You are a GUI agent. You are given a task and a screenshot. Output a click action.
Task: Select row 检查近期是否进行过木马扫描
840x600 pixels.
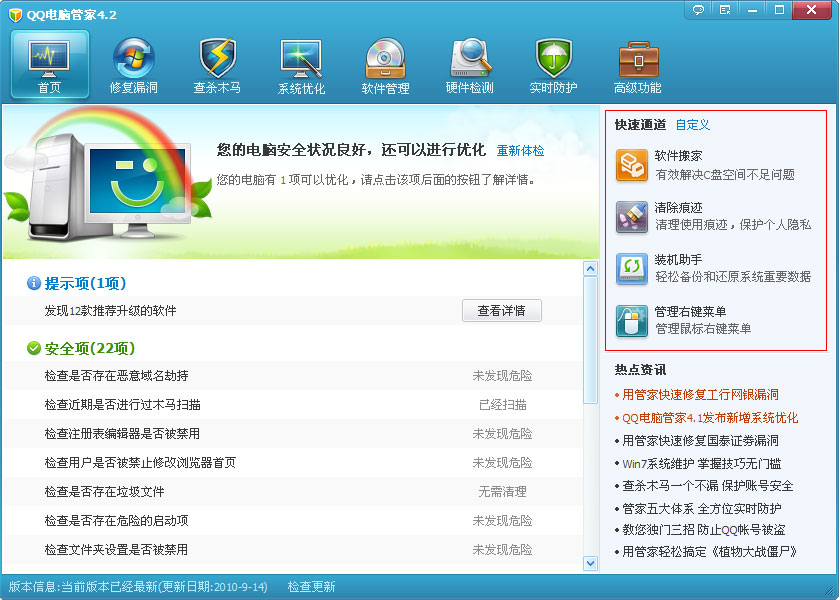click(294, 404)
